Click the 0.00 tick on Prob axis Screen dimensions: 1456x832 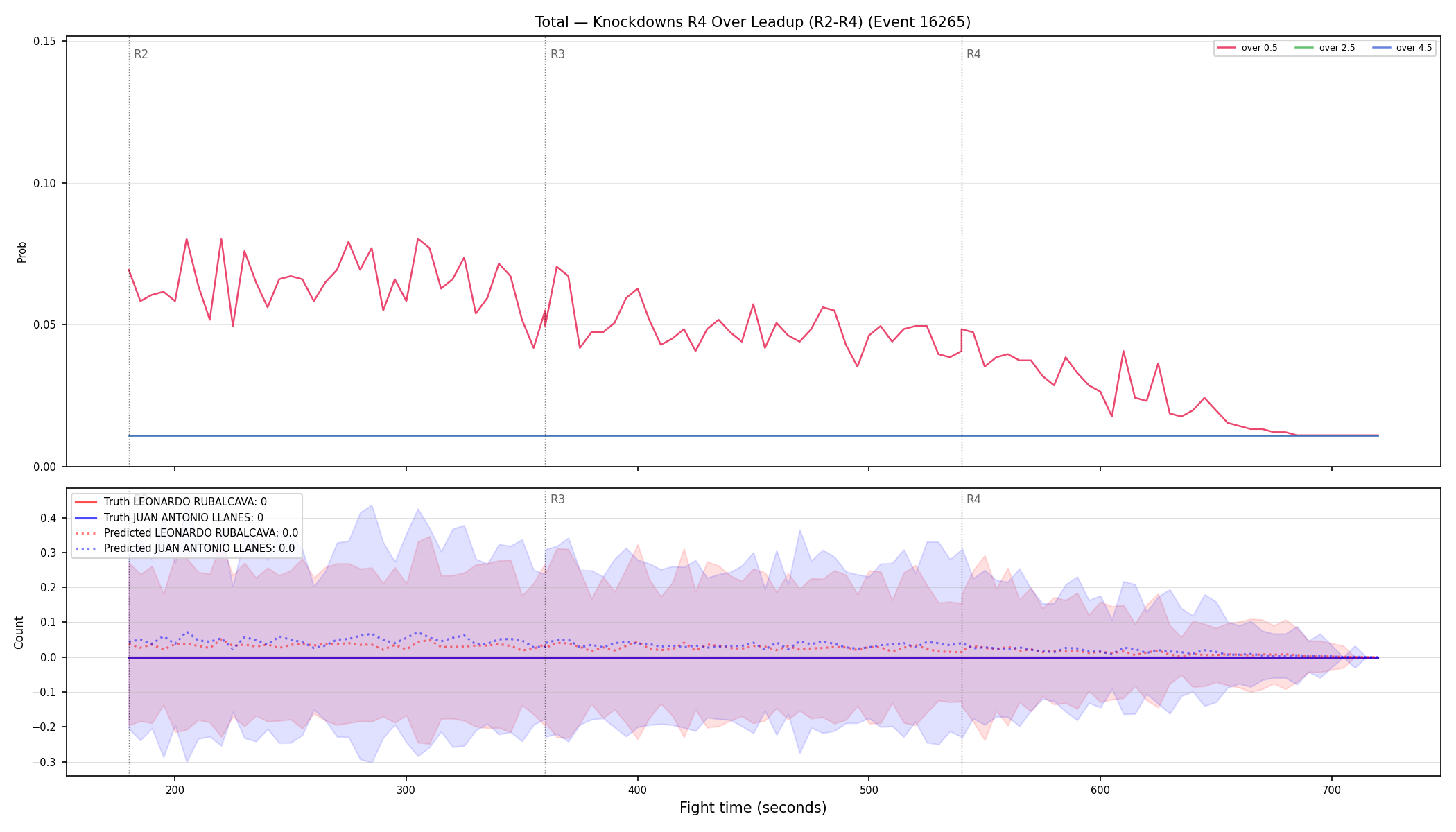(x=45, y=467)
